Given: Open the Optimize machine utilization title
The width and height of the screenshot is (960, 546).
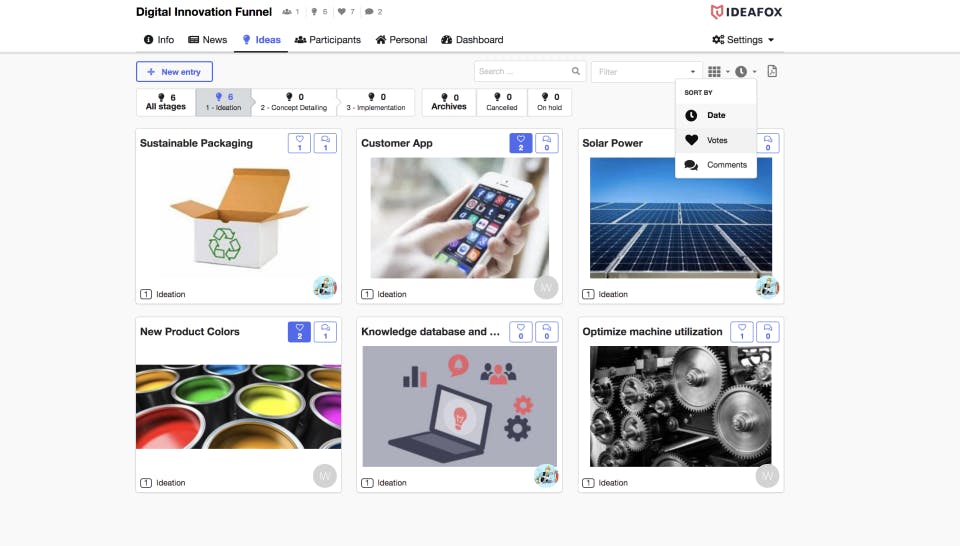Looking at the screenshot, I should click(652, 332).
